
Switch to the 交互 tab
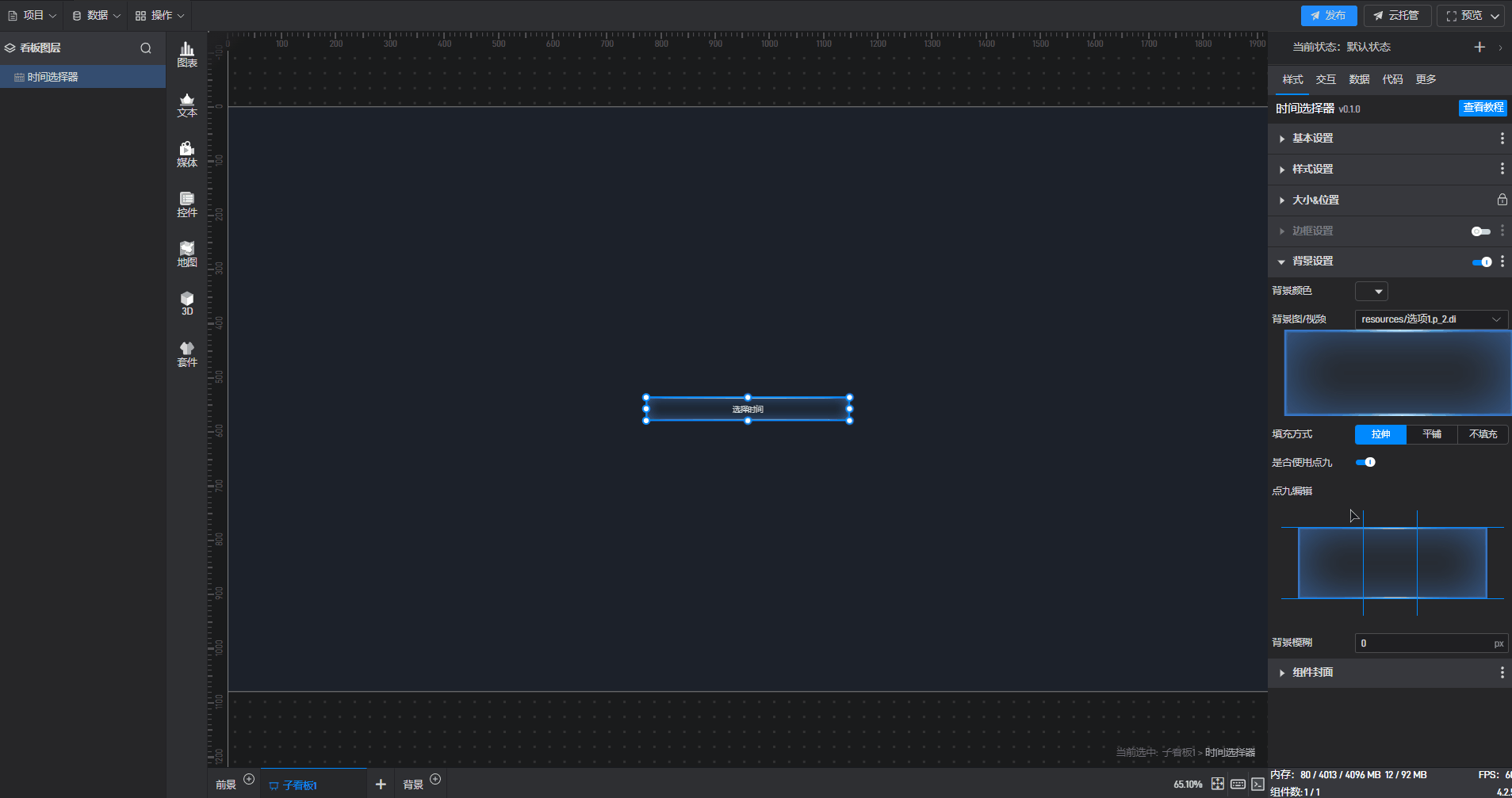coord(1326,79)
